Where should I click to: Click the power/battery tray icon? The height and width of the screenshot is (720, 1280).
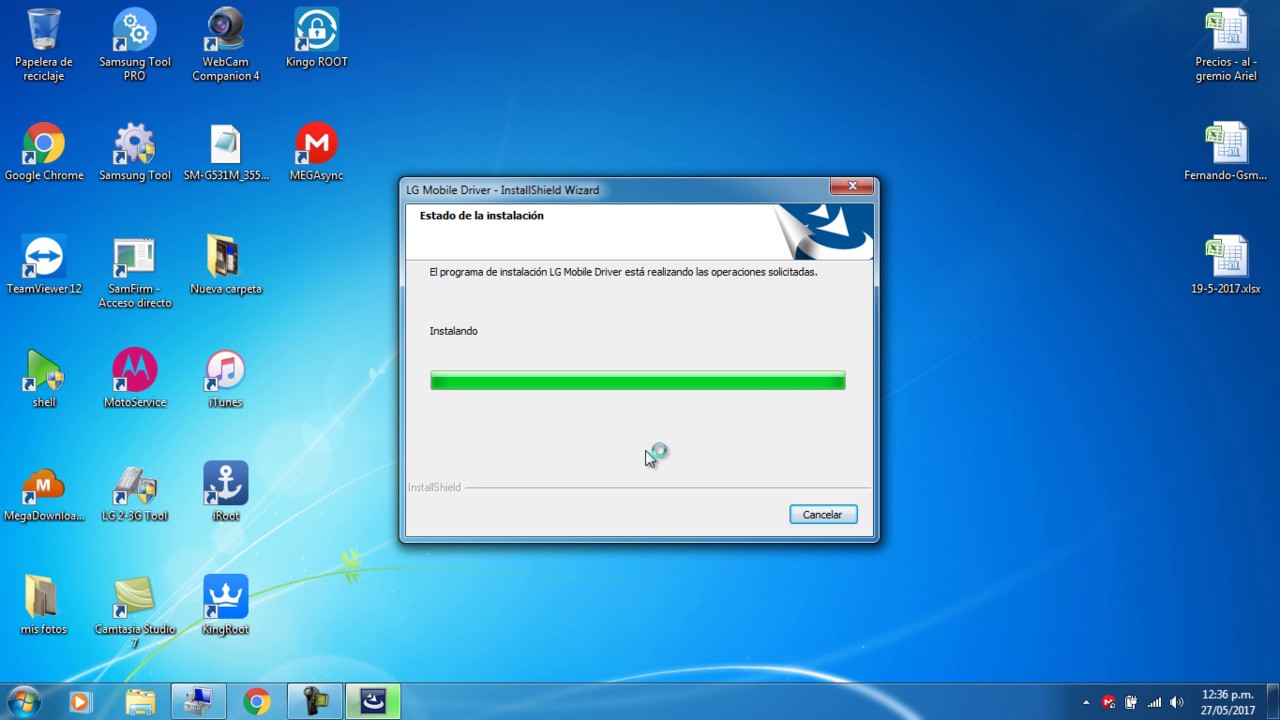pyautogui.click(x=1131, y=702)
